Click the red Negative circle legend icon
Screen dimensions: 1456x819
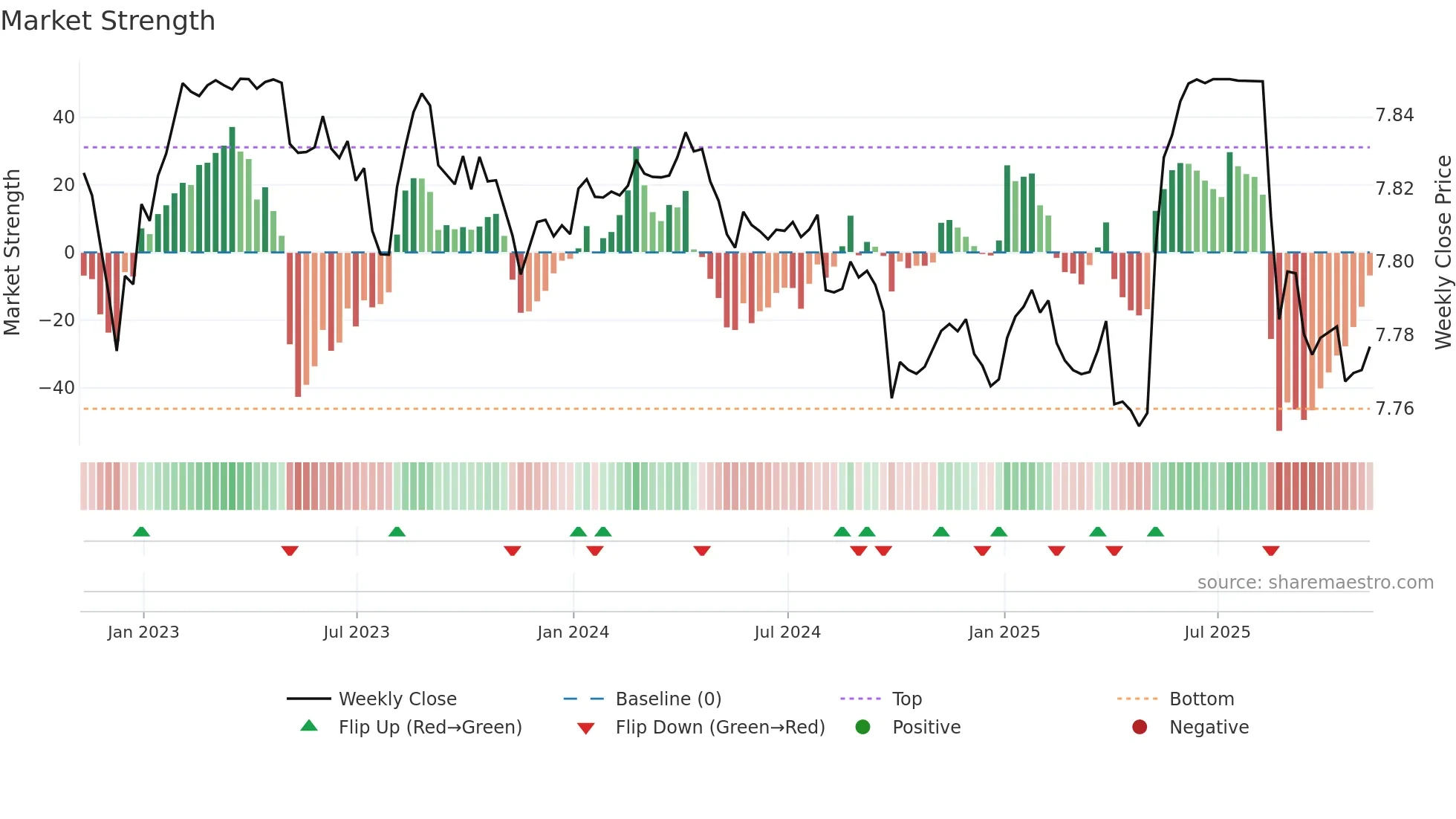tap(1140, 727)
